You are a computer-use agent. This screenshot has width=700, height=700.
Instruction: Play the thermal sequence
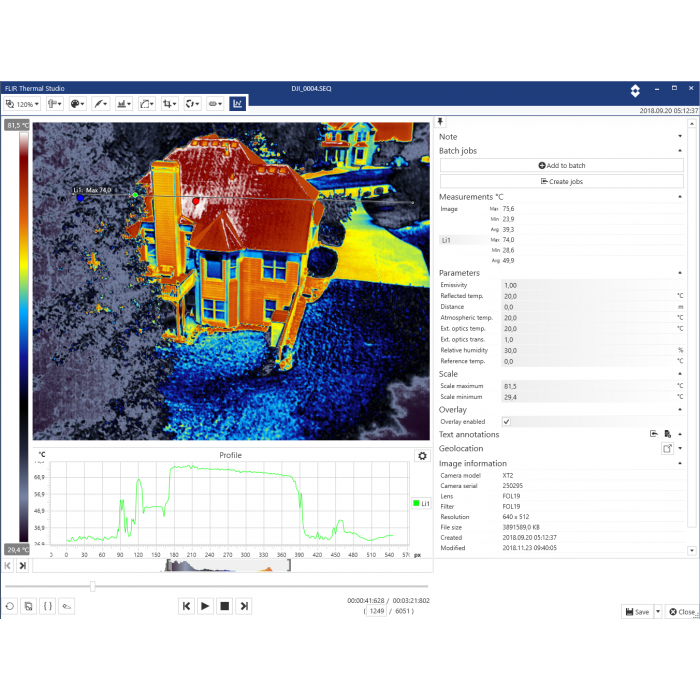[205, 606]
